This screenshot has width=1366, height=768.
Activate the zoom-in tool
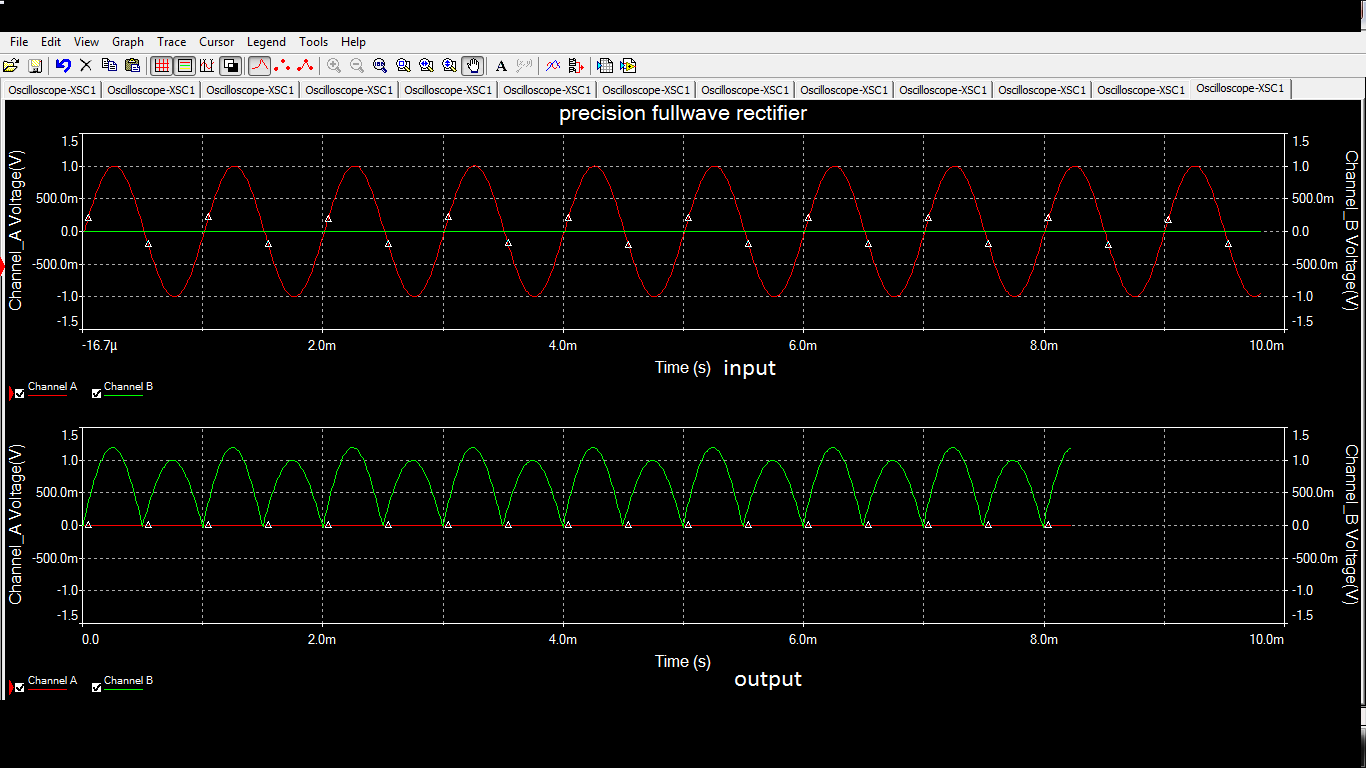tap(334, 66)
